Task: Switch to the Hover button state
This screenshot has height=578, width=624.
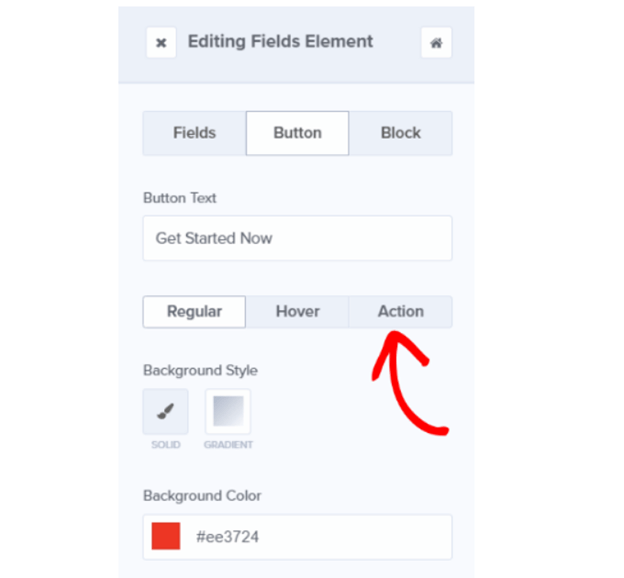Action: 297,311
